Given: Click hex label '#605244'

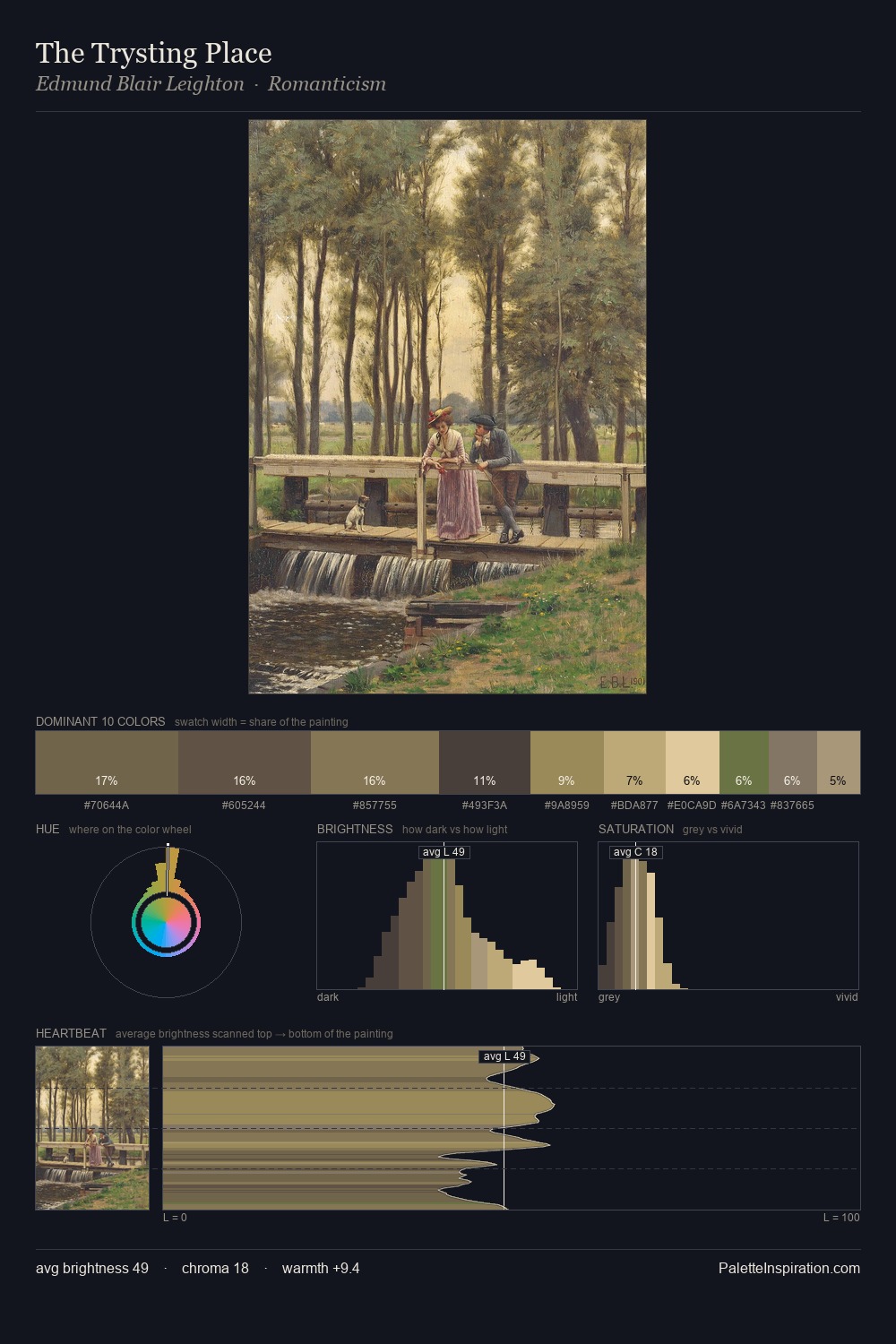Looking at the screenshot, I should (244, 806).
